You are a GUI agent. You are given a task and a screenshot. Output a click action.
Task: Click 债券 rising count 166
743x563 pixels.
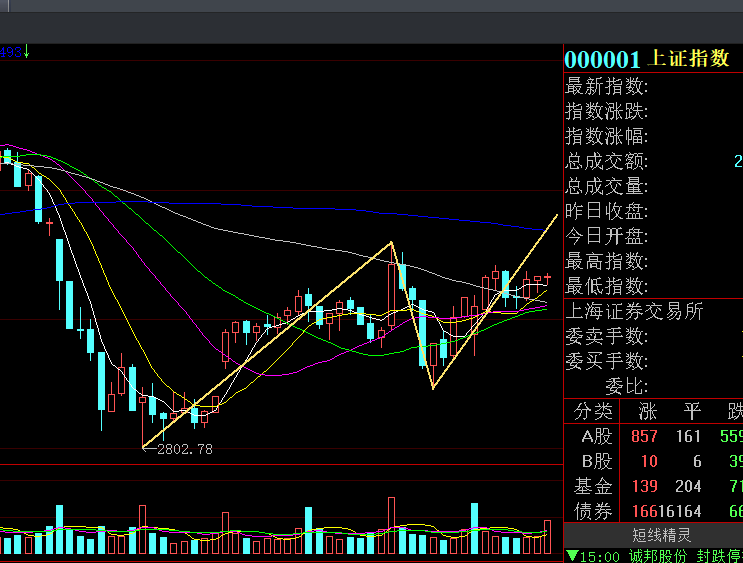click(x=644, y=511)
